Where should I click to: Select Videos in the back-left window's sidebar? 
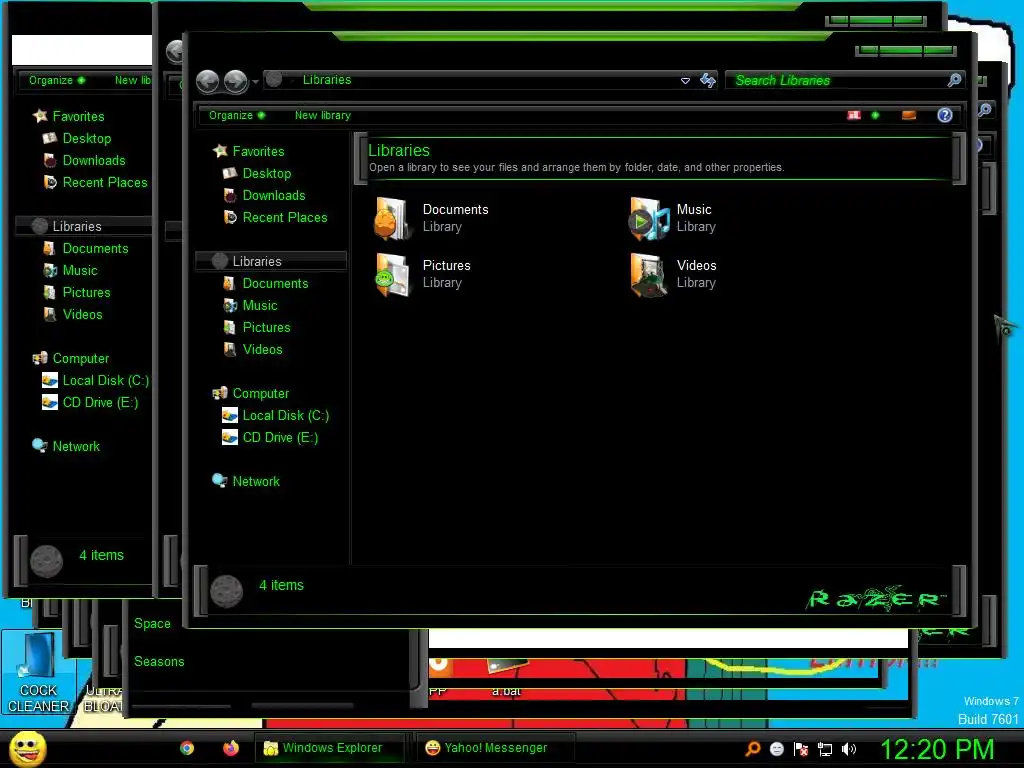tap(82, 315)
